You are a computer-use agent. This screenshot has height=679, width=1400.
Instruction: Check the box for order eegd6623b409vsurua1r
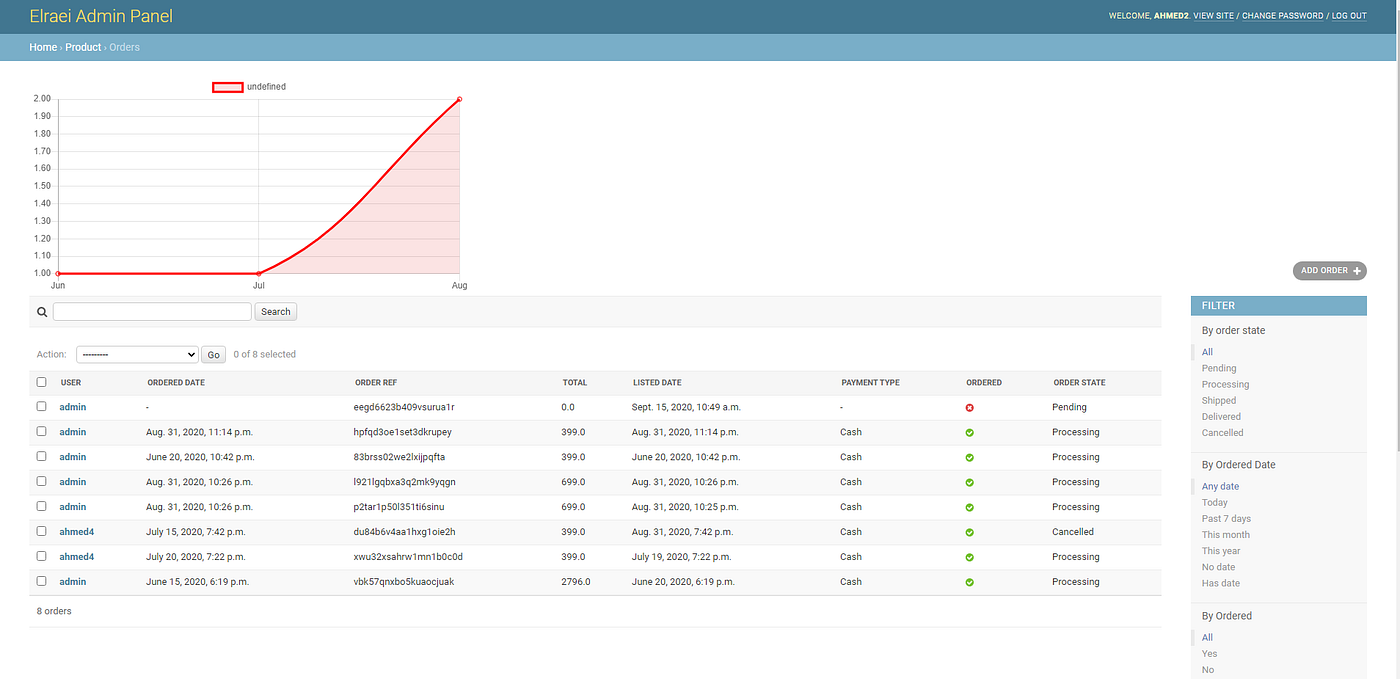[42, 407]
